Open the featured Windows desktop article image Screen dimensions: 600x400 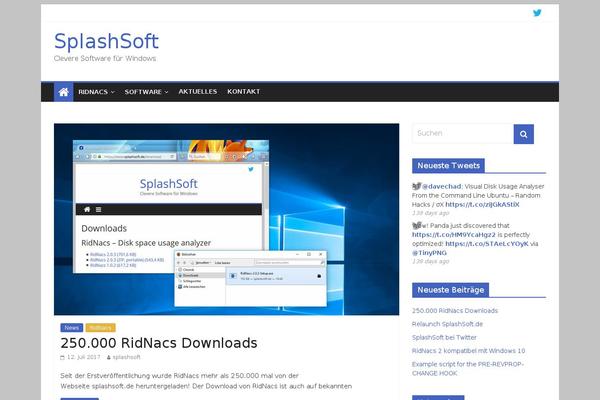(x=227, y=219)
